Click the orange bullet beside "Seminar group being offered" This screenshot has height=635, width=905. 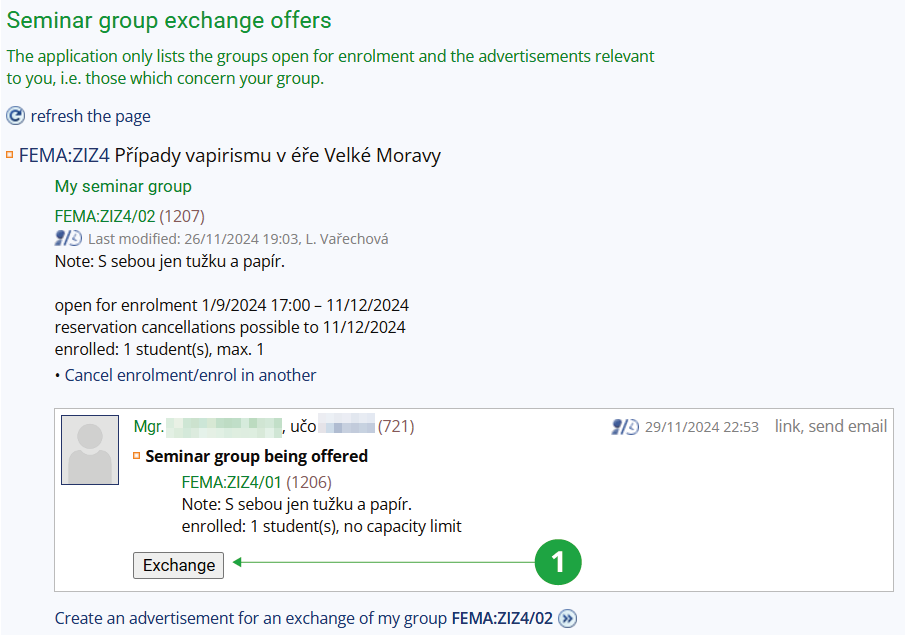point(137,456)
